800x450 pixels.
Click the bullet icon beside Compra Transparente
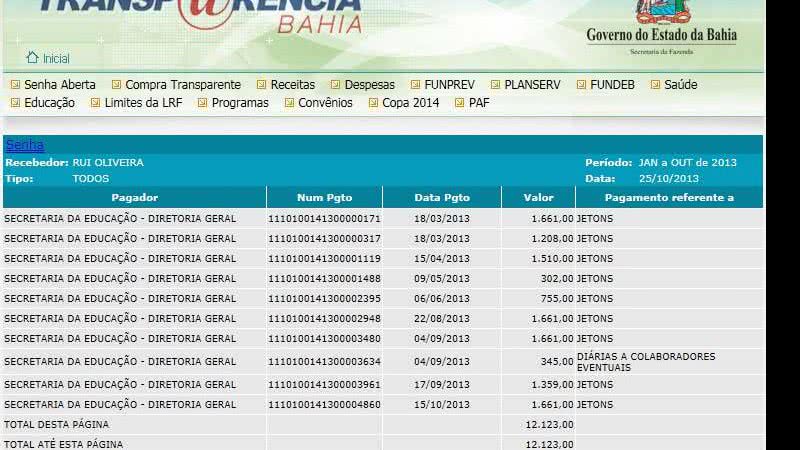coord(116,85)
